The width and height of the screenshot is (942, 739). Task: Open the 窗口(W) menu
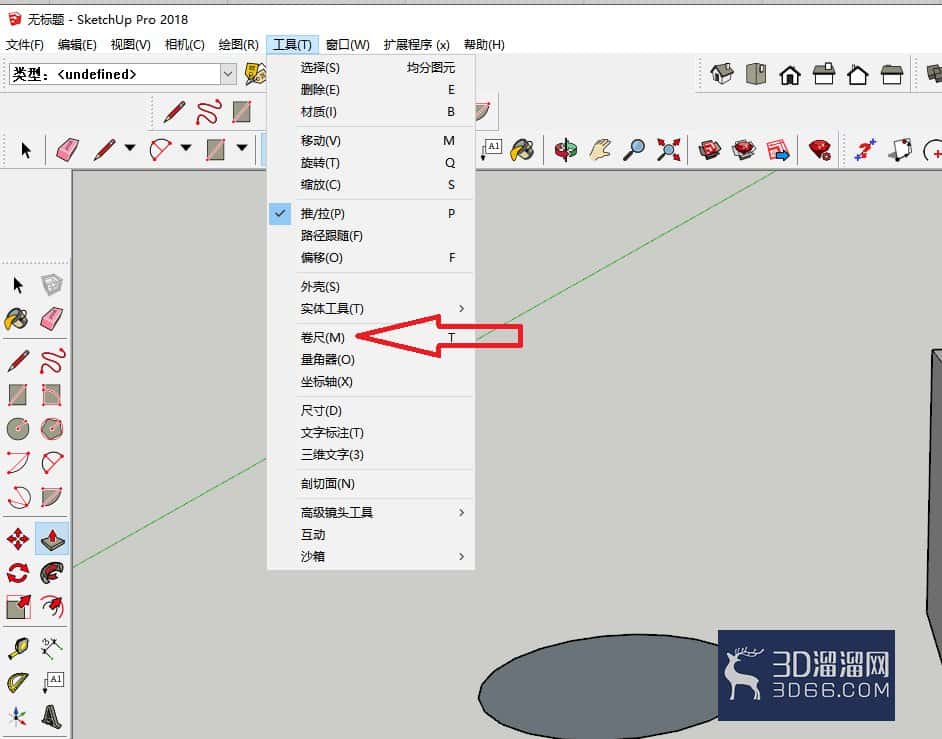click(347, 44)
